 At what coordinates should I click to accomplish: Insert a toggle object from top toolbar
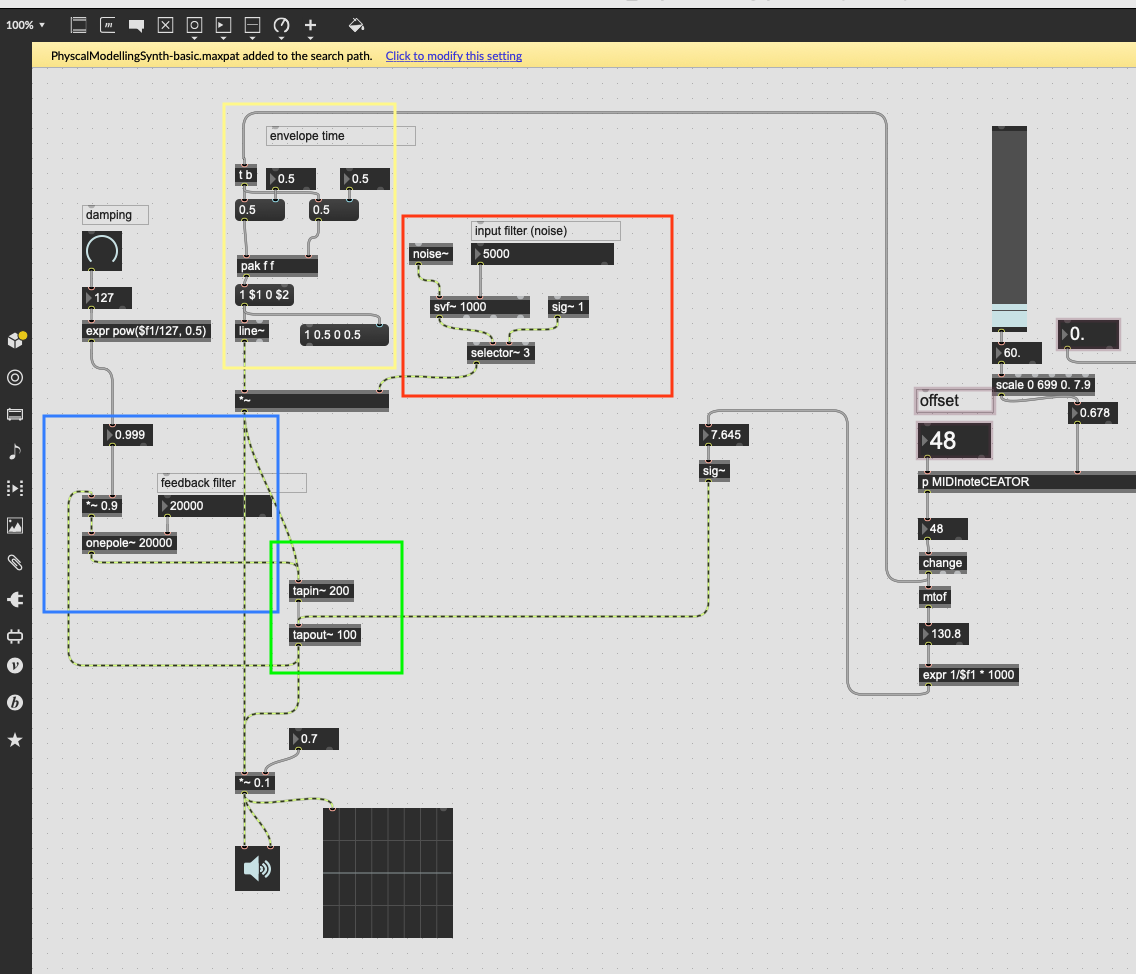tap(166, 24)
